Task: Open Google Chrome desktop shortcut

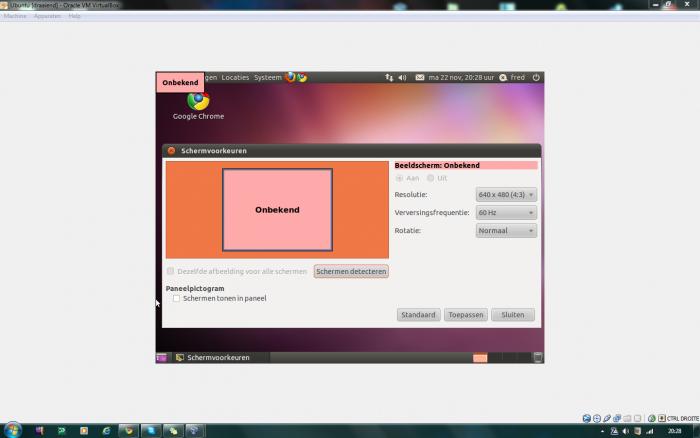Action: pyautogui.click(x=198, y=103)
